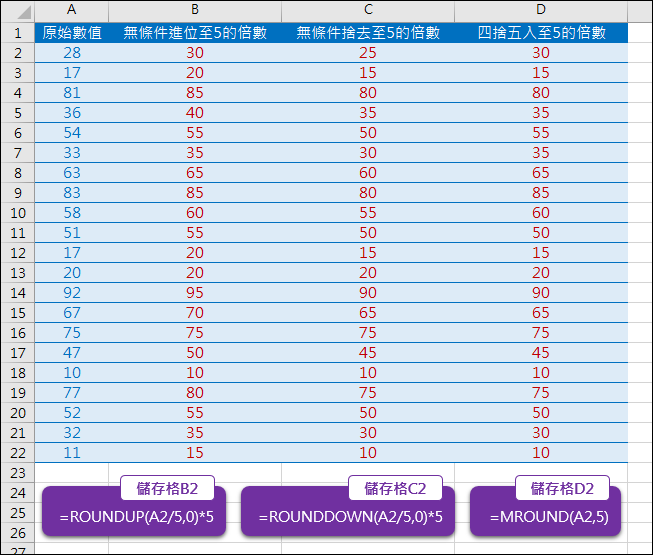Click header cell 四捨五入至5的倍數
The width and height of the screenshot is (653, 555).
[541, 32]
